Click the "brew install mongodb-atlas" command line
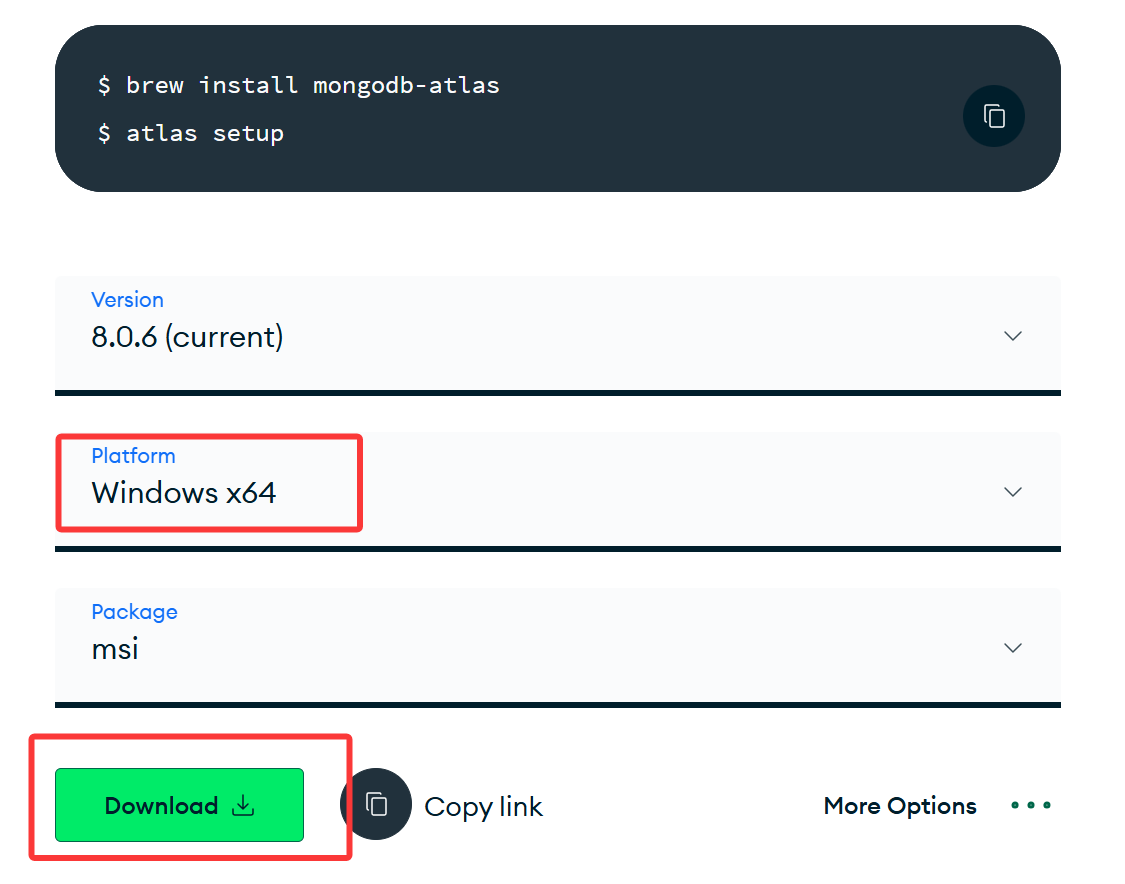This screenshot has height=884, width=1125. (312, 85)
